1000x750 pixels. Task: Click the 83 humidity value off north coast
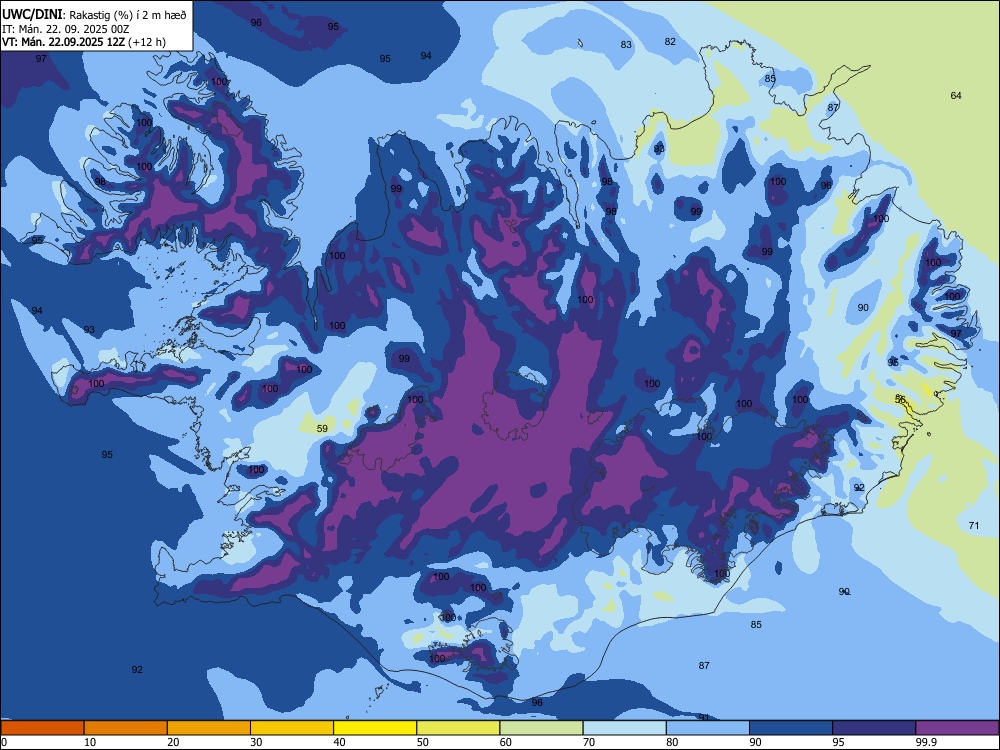tap(626, 45)
